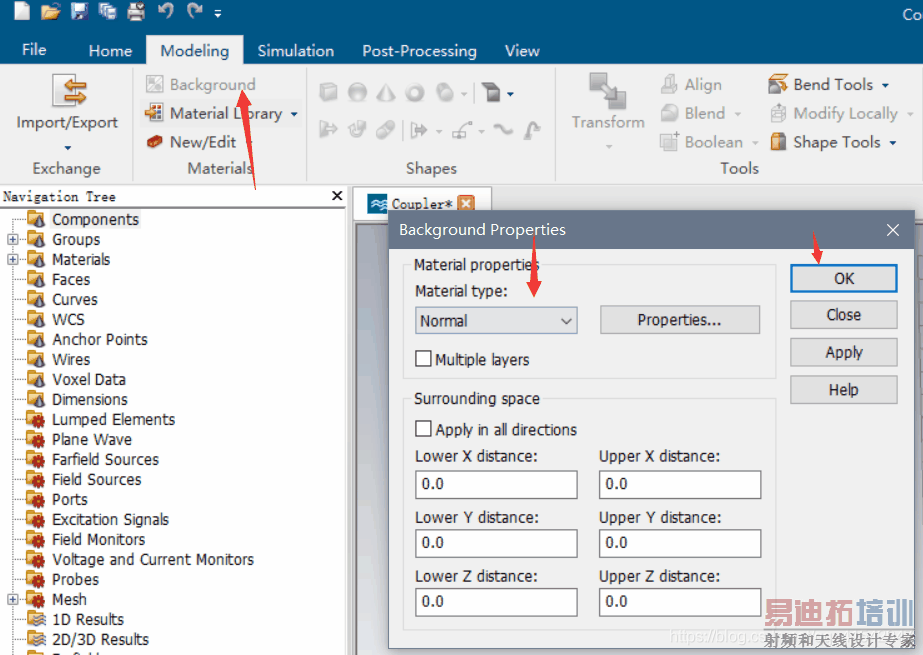The width and height of the screenshot is (923, 655).
Task: Click the Import/Export icon
Action: tap(69, 90)
